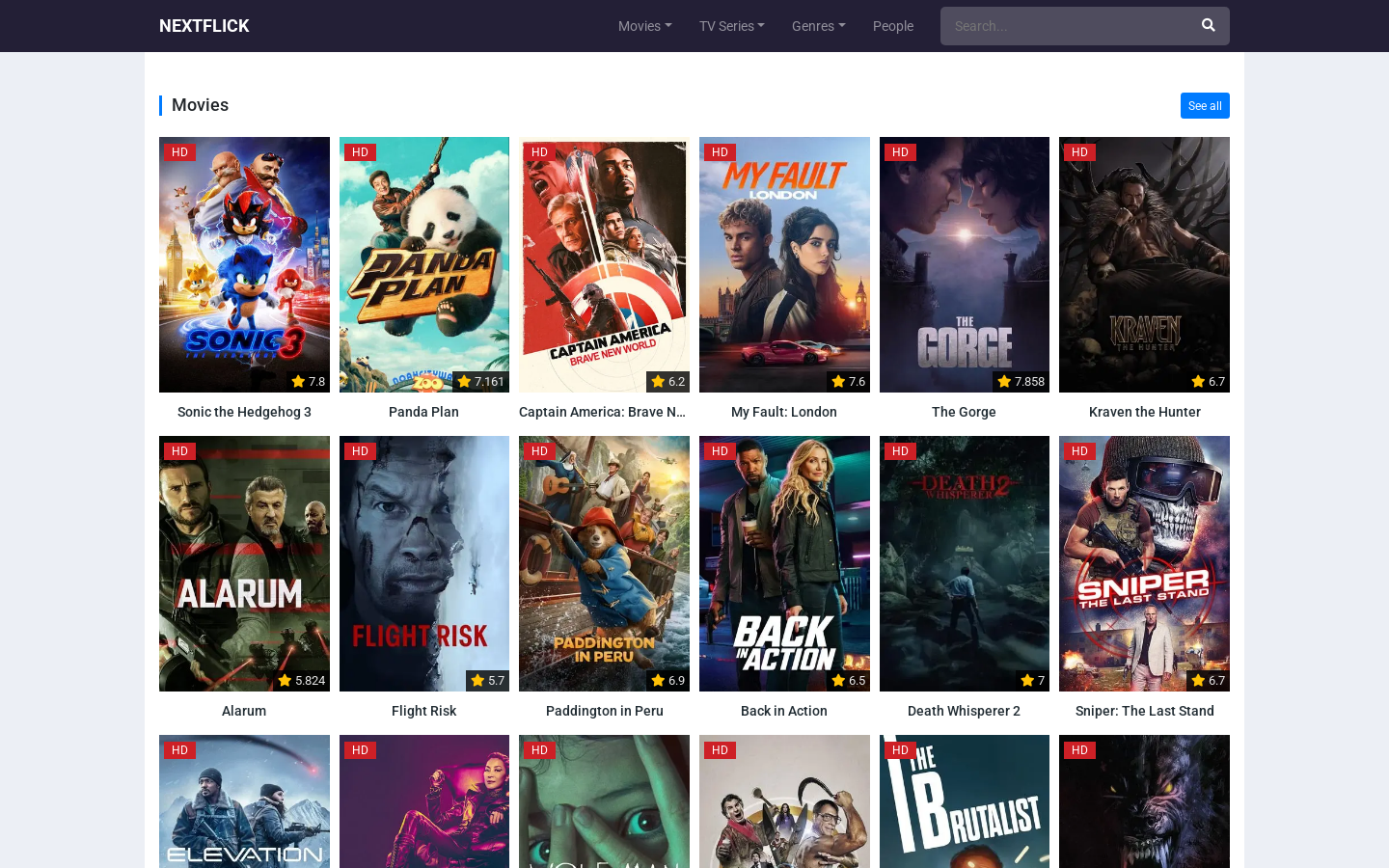Click the Back in Action poster
Screen dimensions: 1389x868
tap(784, 563)
